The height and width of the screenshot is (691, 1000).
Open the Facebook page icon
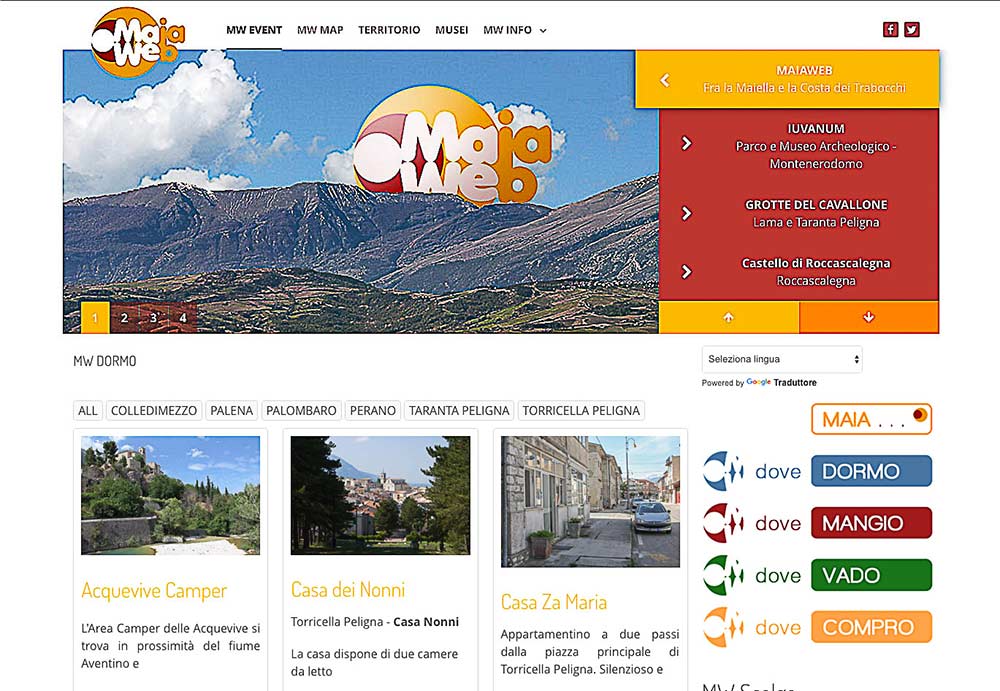pos(890,29)
